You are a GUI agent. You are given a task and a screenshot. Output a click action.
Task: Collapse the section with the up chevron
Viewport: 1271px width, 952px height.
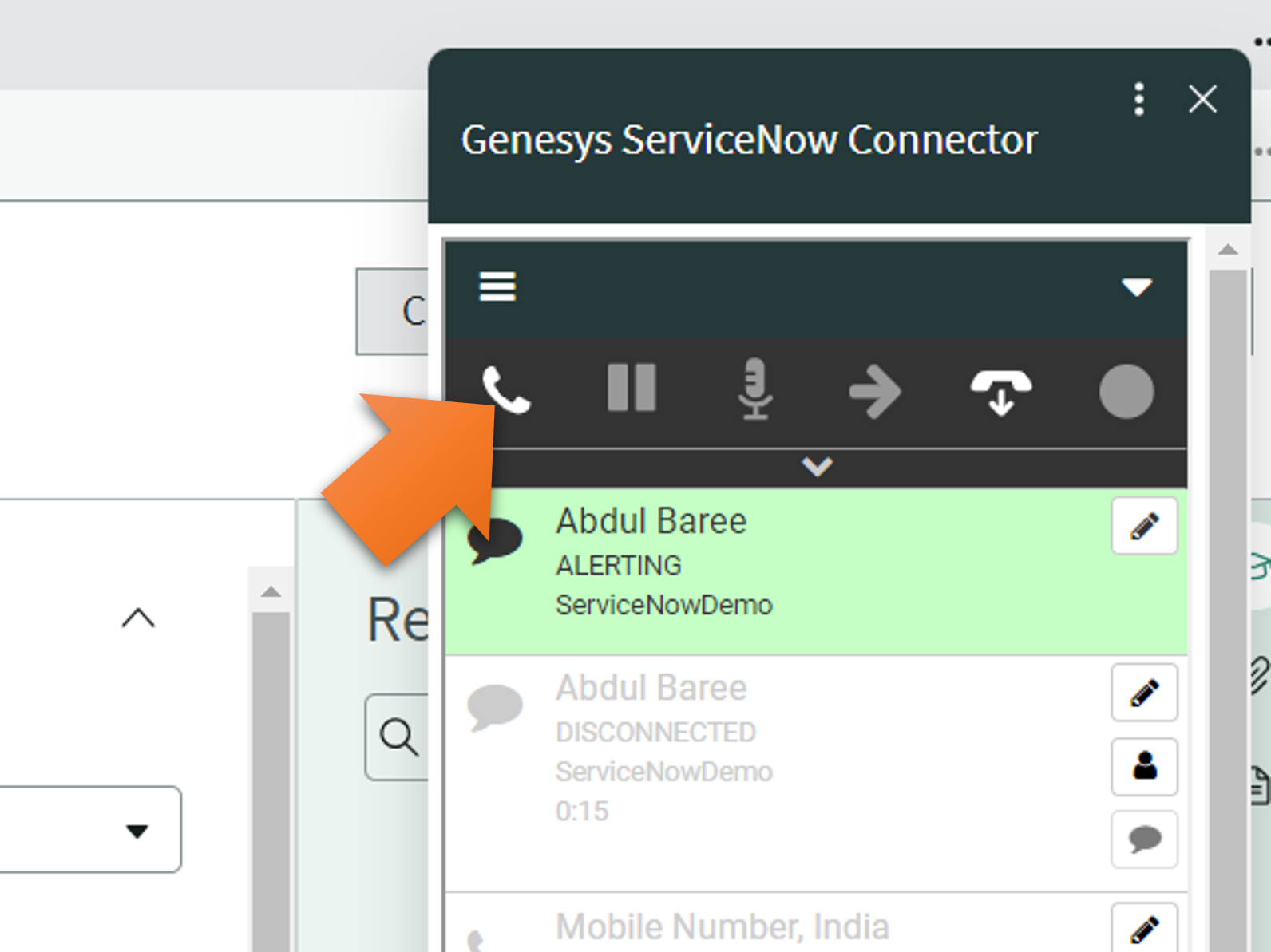(x=138, y=618)
